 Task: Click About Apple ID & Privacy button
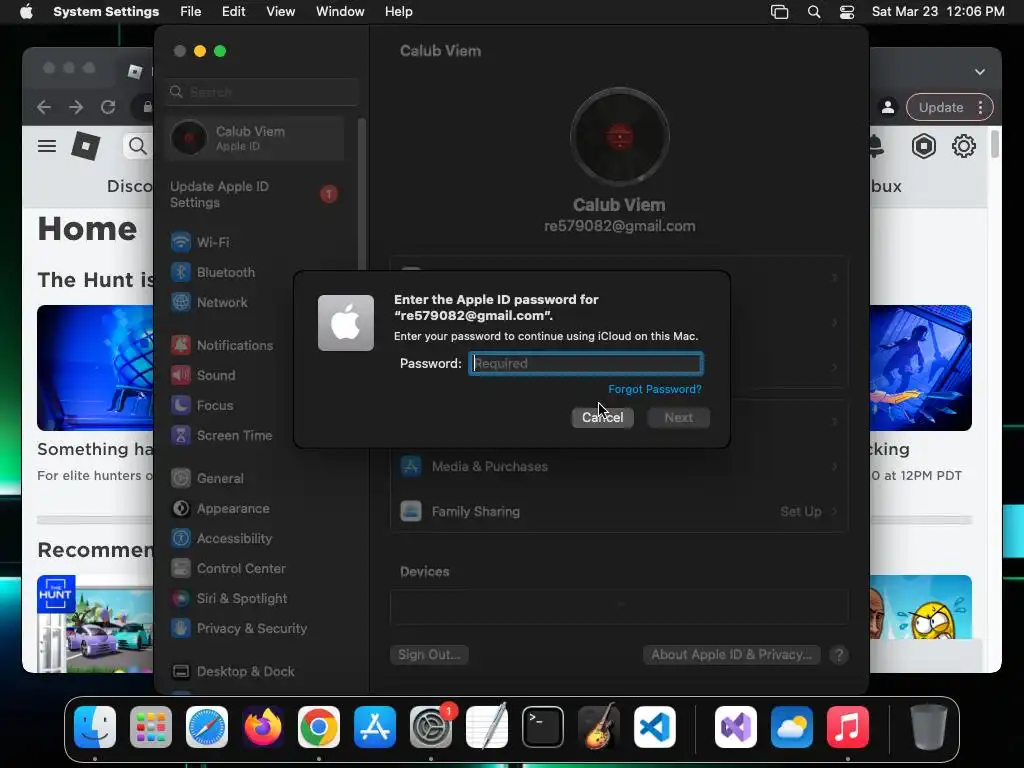click(731, 654)
